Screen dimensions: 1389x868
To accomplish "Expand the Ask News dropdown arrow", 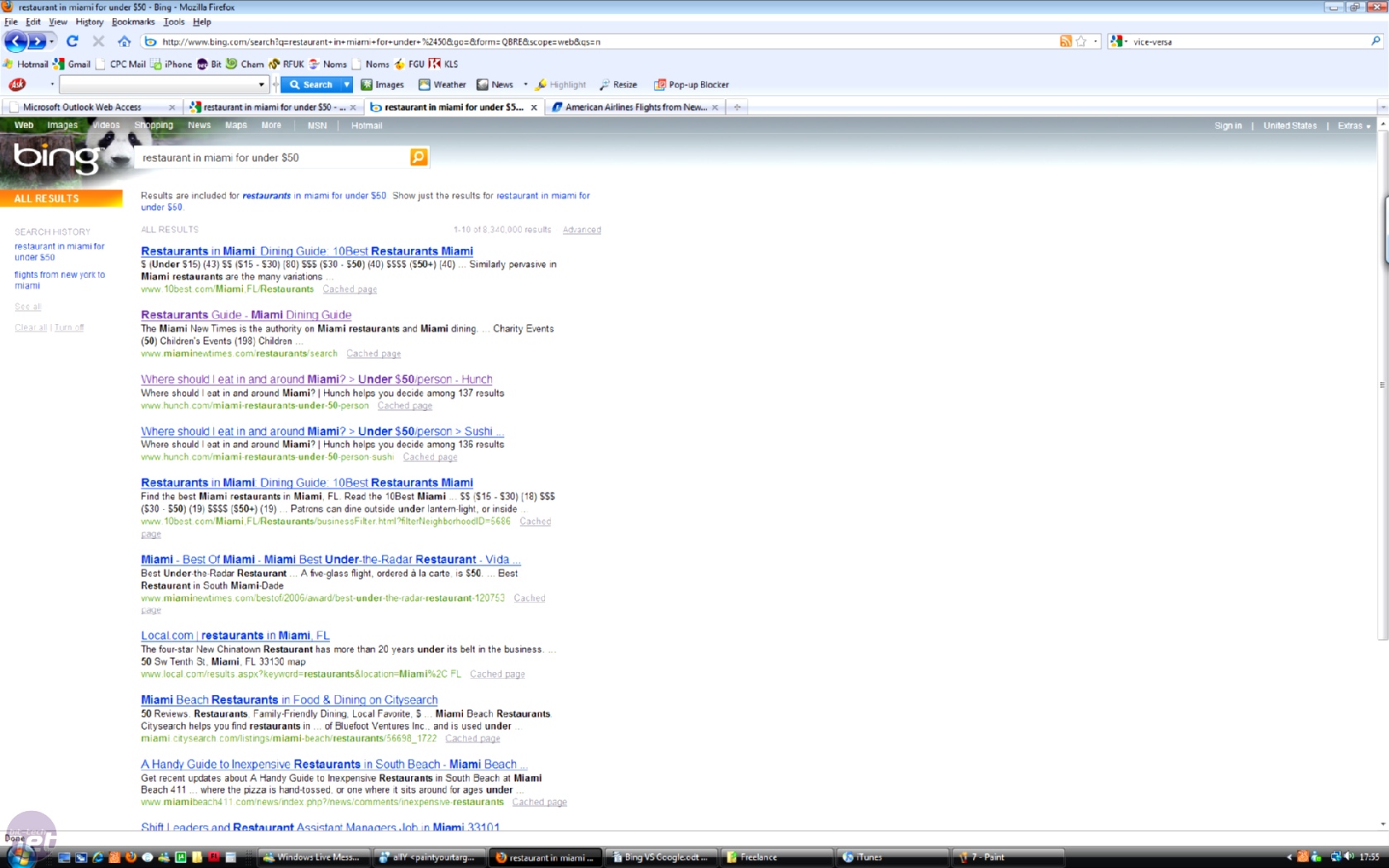I will point(525,84).
